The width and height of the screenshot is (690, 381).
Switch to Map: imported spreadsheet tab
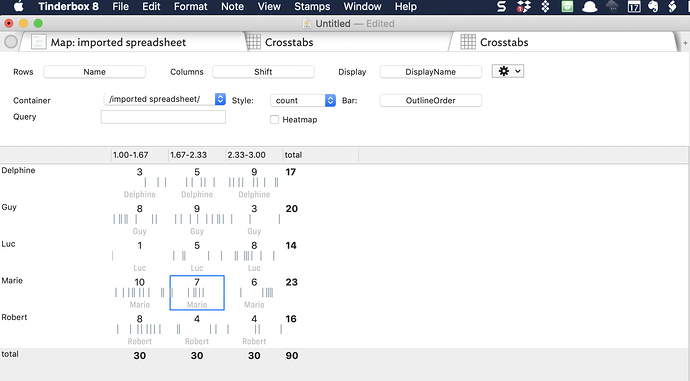[x=118, y=42]
